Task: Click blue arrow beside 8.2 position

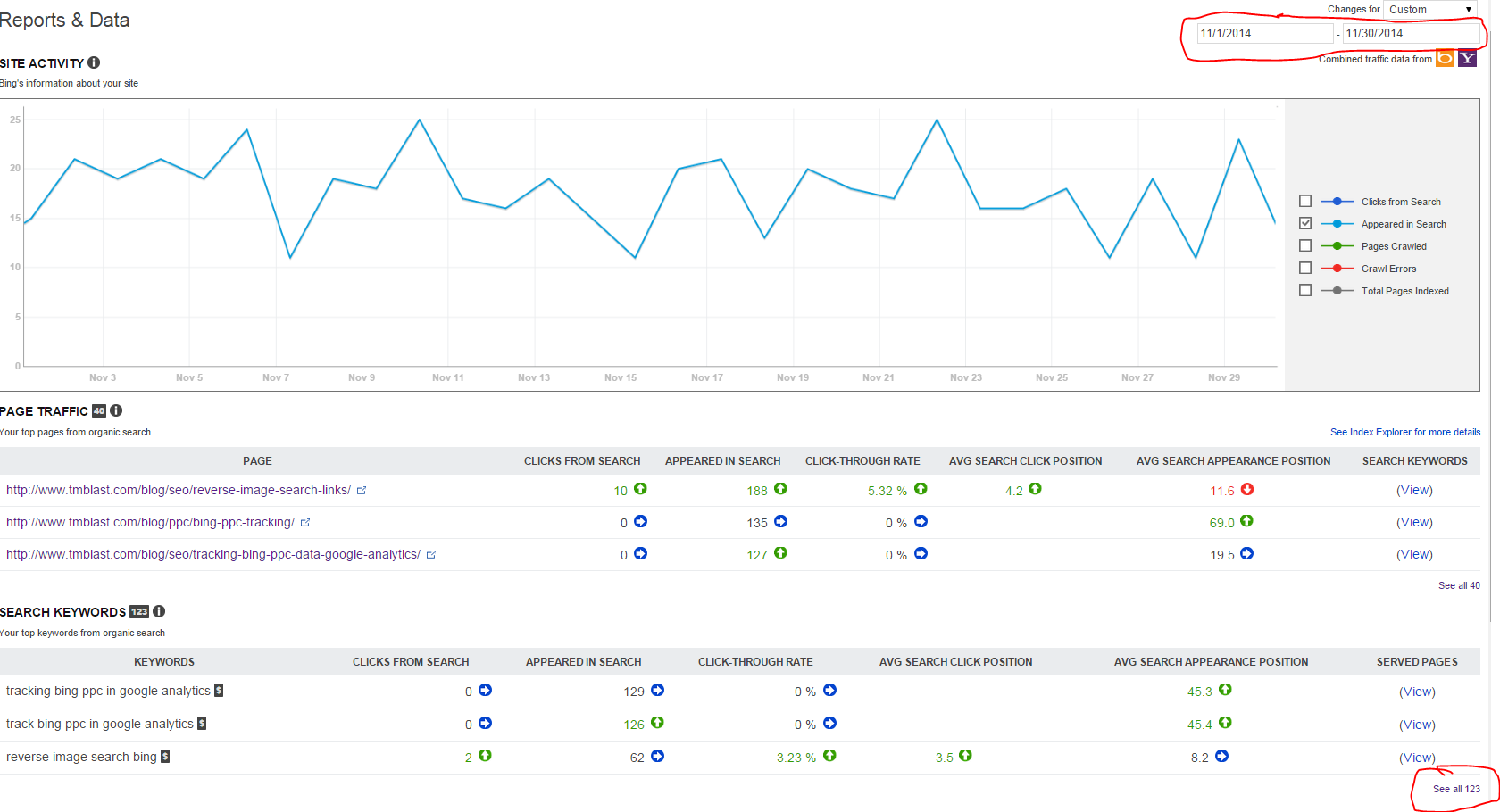Action: [x=1221, y=756]
